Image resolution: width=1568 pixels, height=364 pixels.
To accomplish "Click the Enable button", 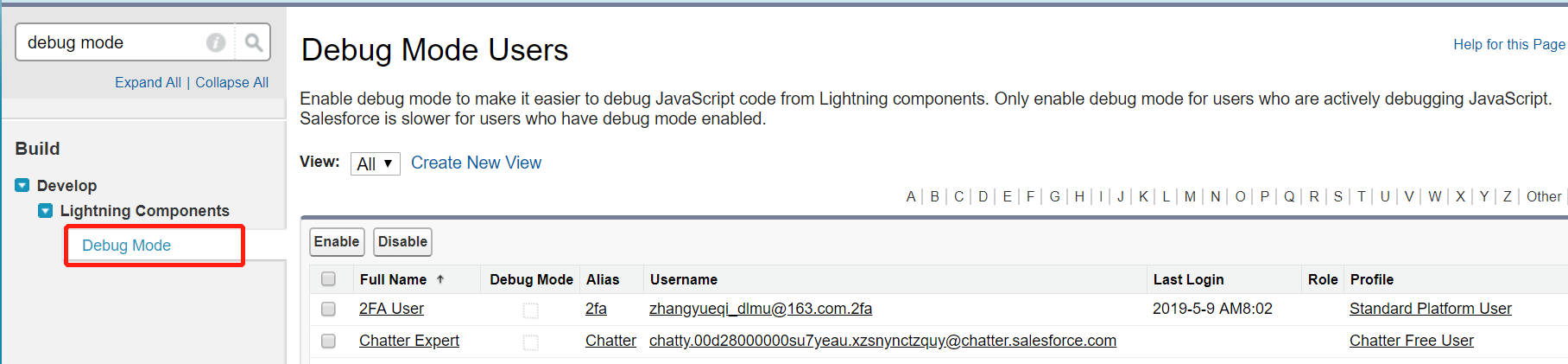I will (337, 242).
